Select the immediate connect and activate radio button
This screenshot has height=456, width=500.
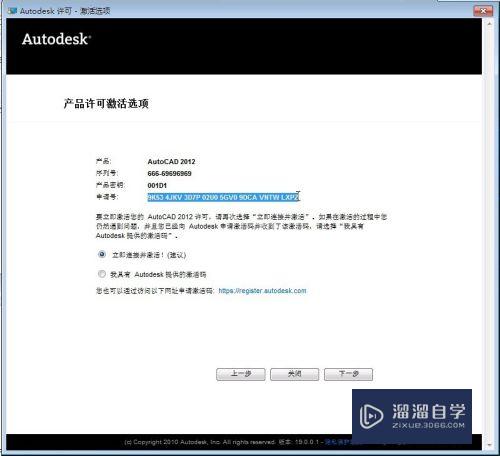[x=102, y=254]
